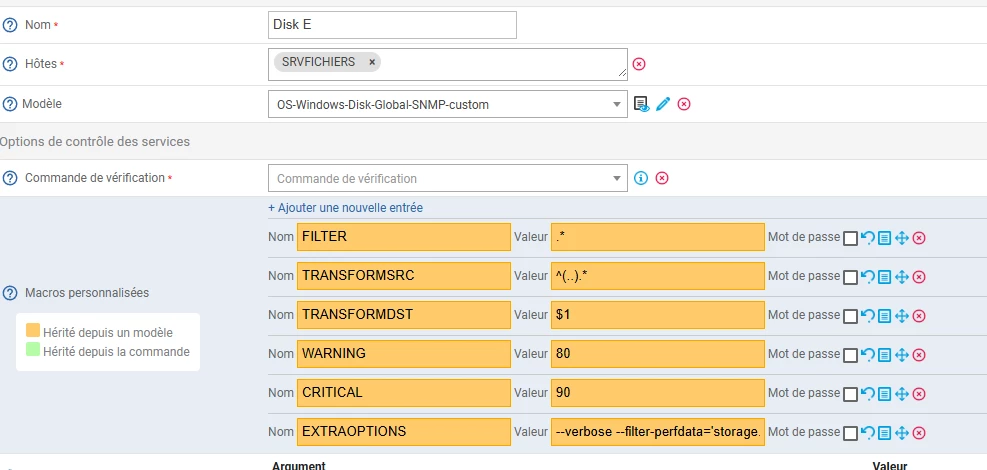The width and height of the screenshot is (987, 470).
Task: Check Mot de passe for EXTRAOPTIONS macro
Action: (850, 433)
